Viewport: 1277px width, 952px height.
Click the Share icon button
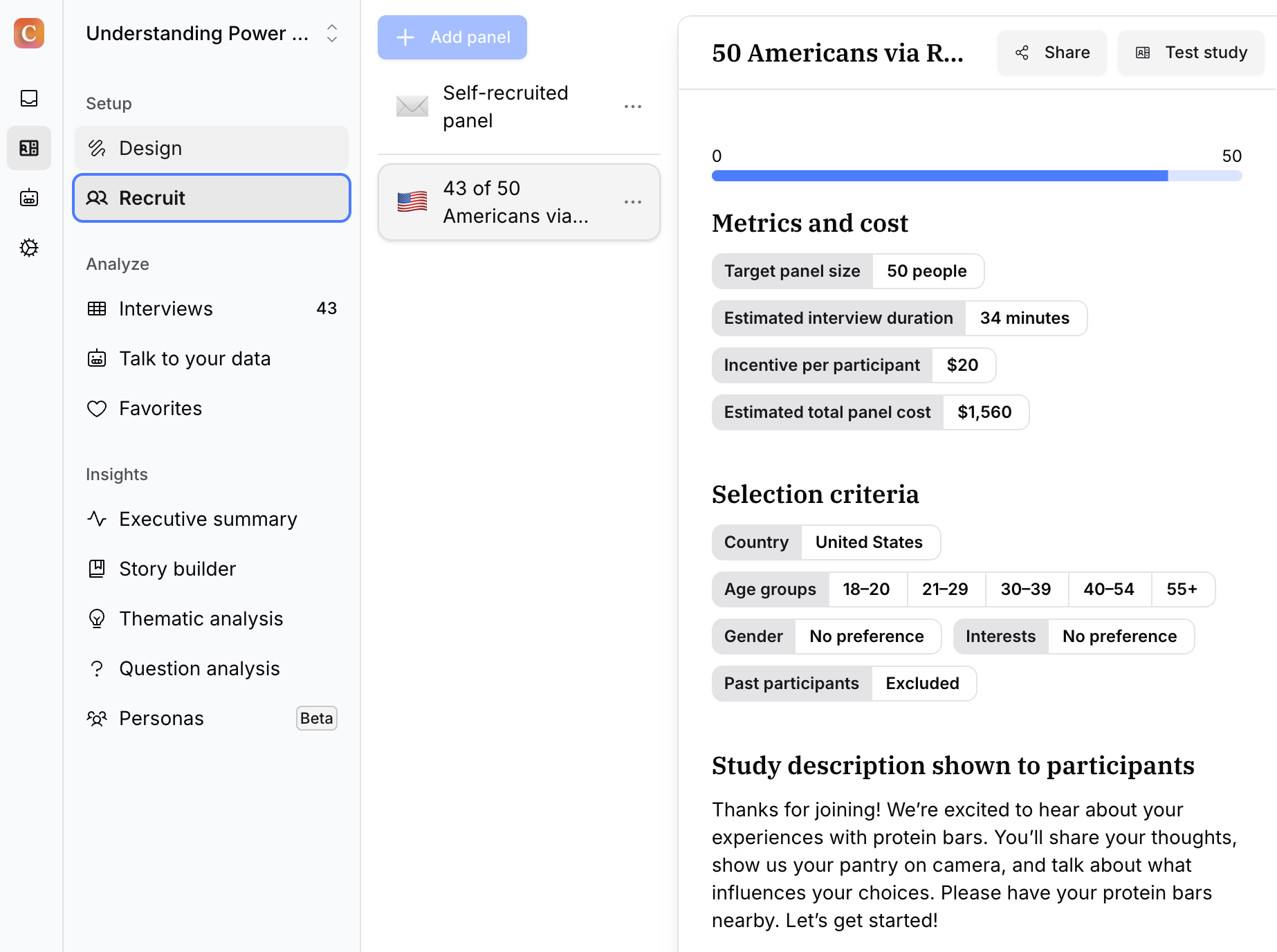pos(1051,53)
